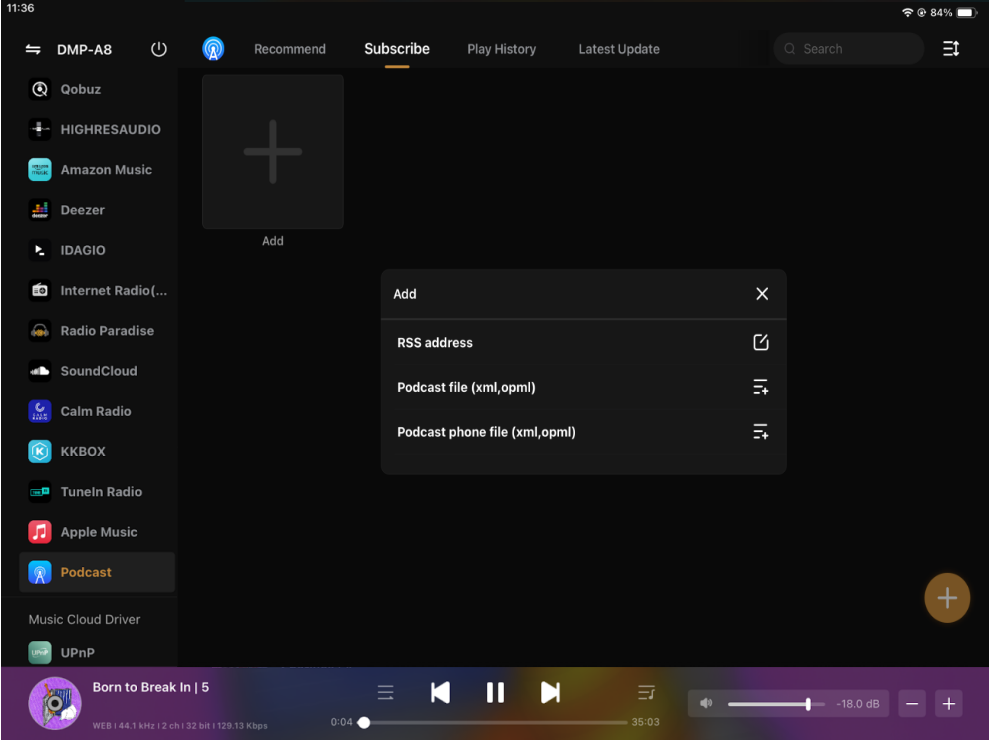Mute the volume speaker icon
The image size is (989, 740).
point(706,703)
